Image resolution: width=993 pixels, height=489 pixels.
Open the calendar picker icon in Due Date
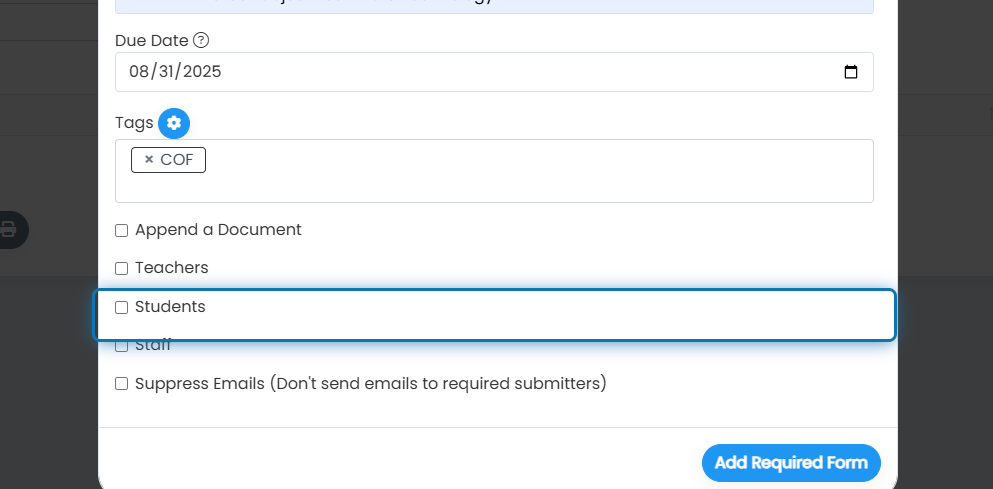pyautogui.click(x=851, y=72)
